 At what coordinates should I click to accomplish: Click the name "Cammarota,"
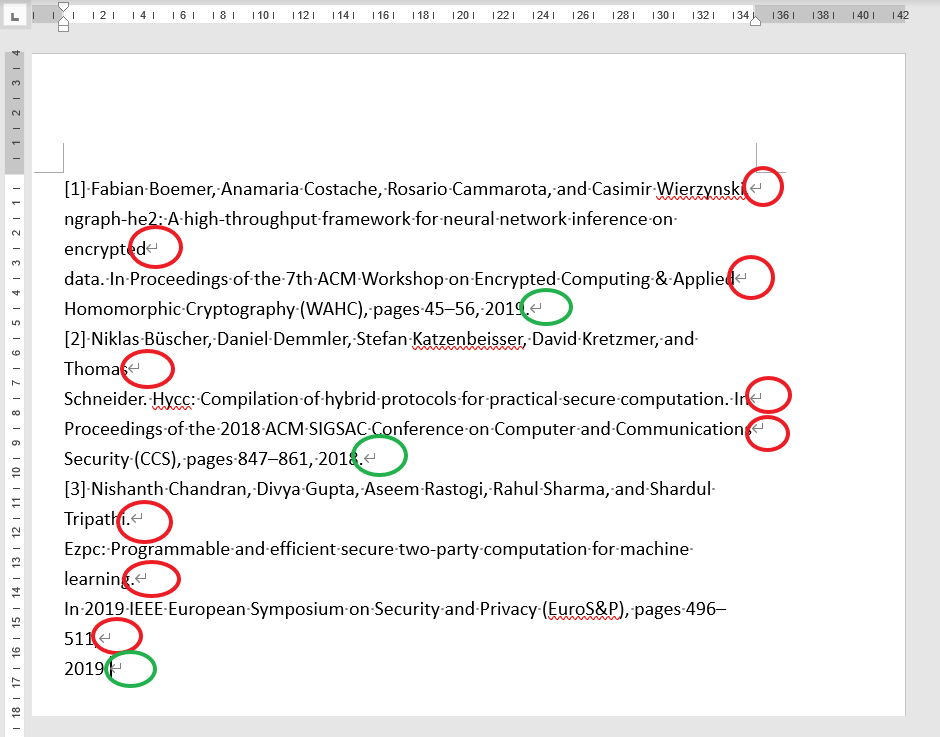point(502,189)
